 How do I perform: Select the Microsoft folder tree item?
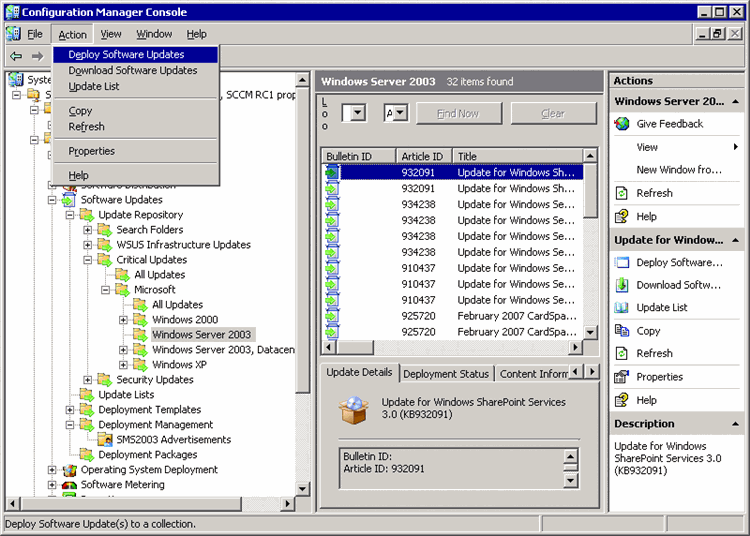point(154,290)
